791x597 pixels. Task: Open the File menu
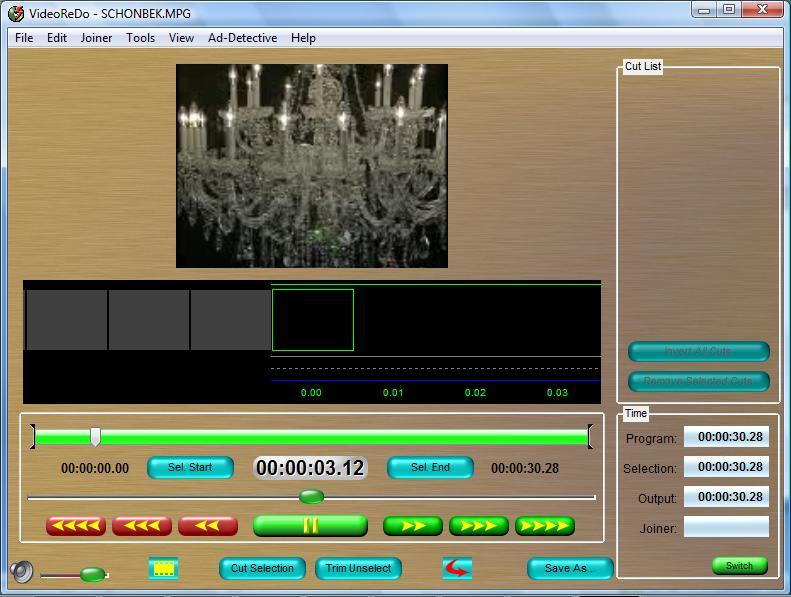point(24,38)
